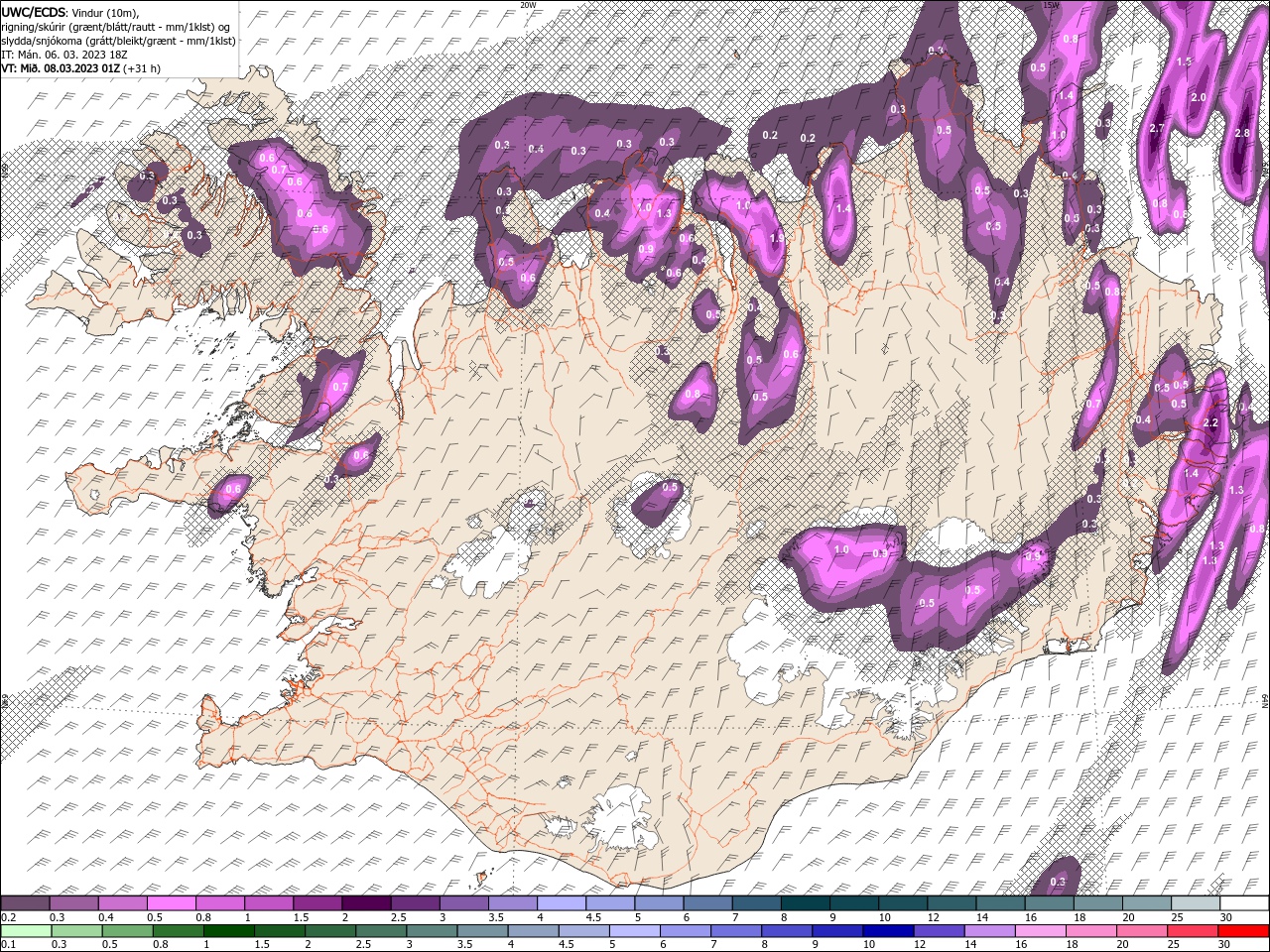Click the legend line starting "rigning/skúrir"
Image resolution: width=1270 pixels, height=952 pixels.
[x=116, y=27]
